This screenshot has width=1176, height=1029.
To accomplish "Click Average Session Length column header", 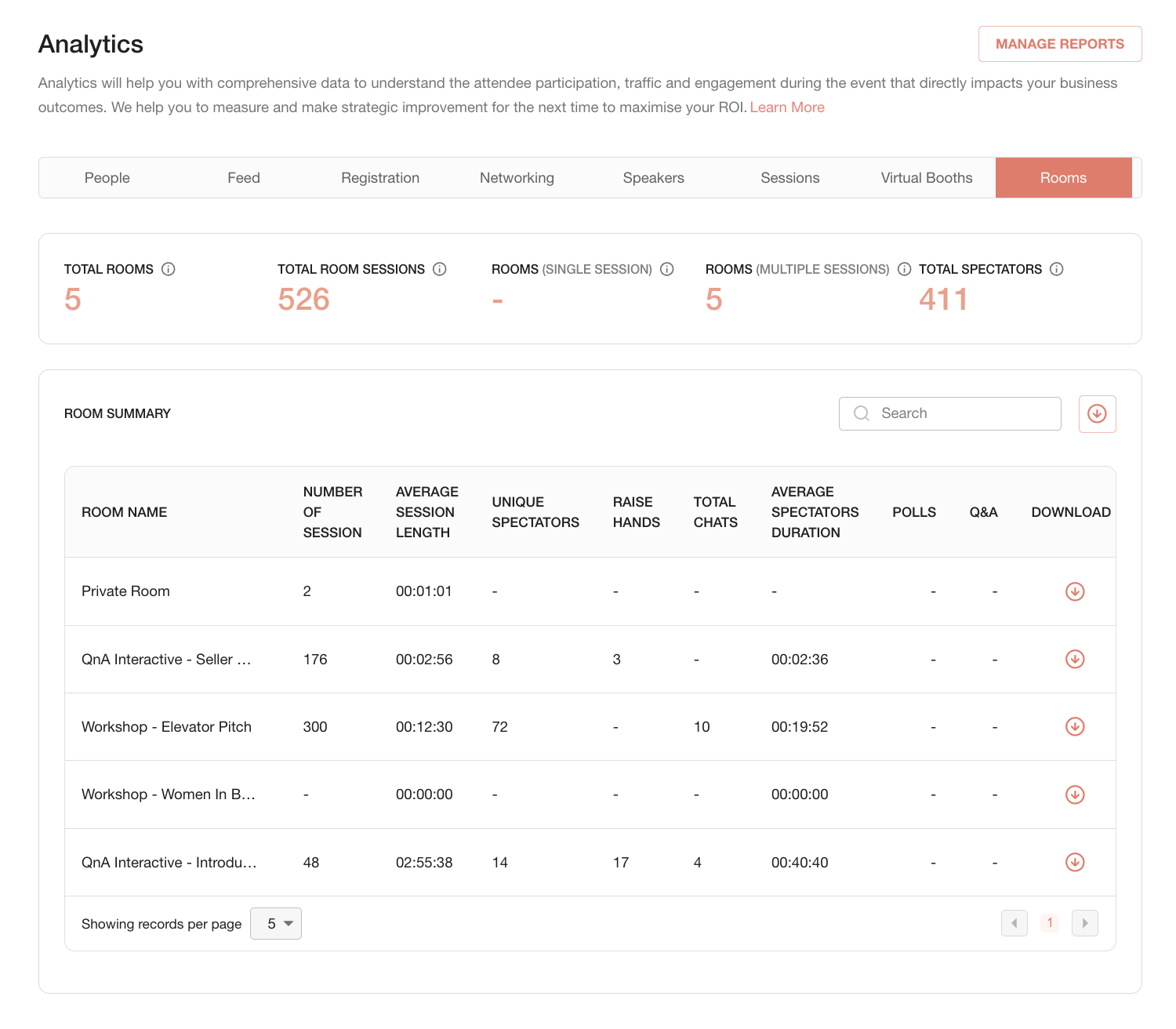I will pyautogui.click(x=427, y=512).
